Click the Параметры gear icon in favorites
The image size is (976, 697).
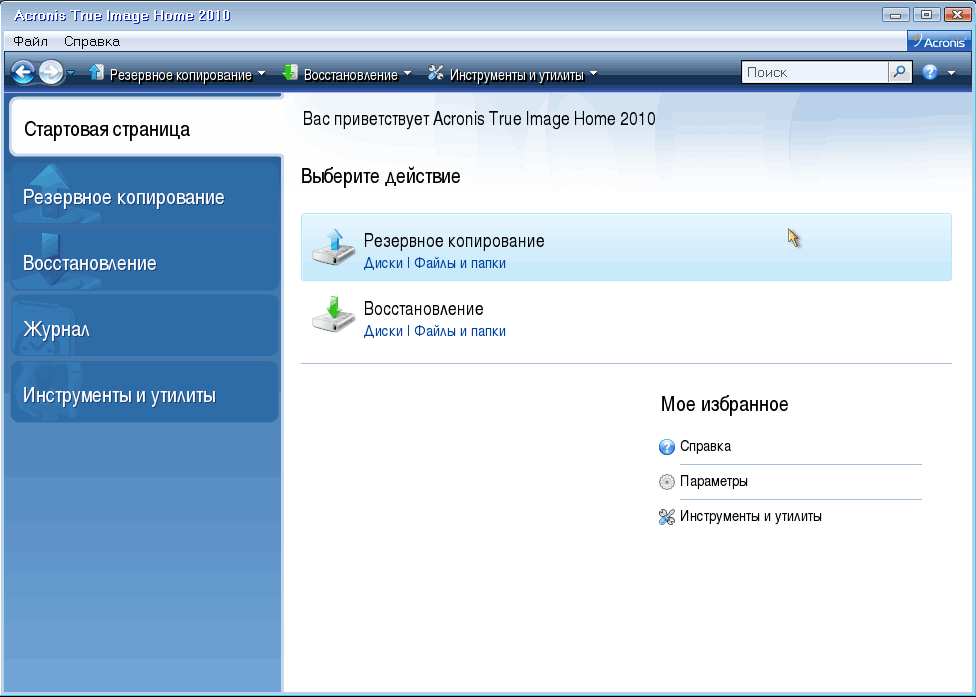pyautogui.click(x=667, y=482)
